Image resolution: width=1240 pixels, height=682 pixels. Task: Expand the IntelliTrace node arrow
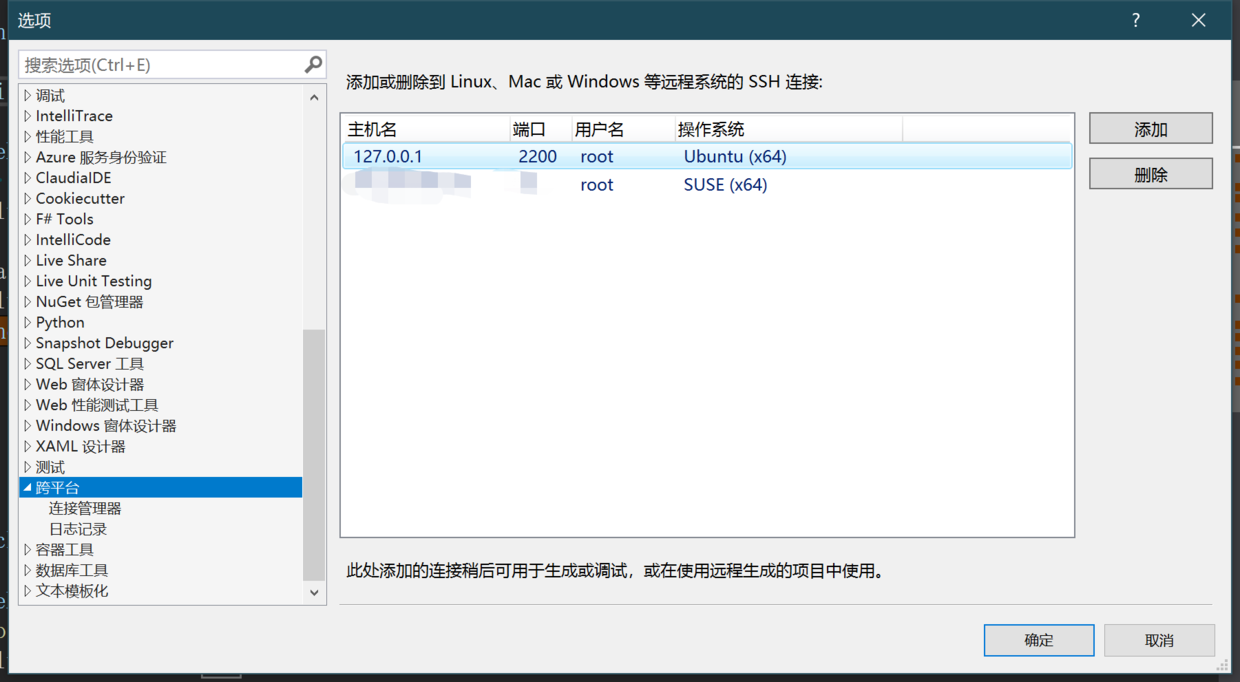[x=28, y=116]
